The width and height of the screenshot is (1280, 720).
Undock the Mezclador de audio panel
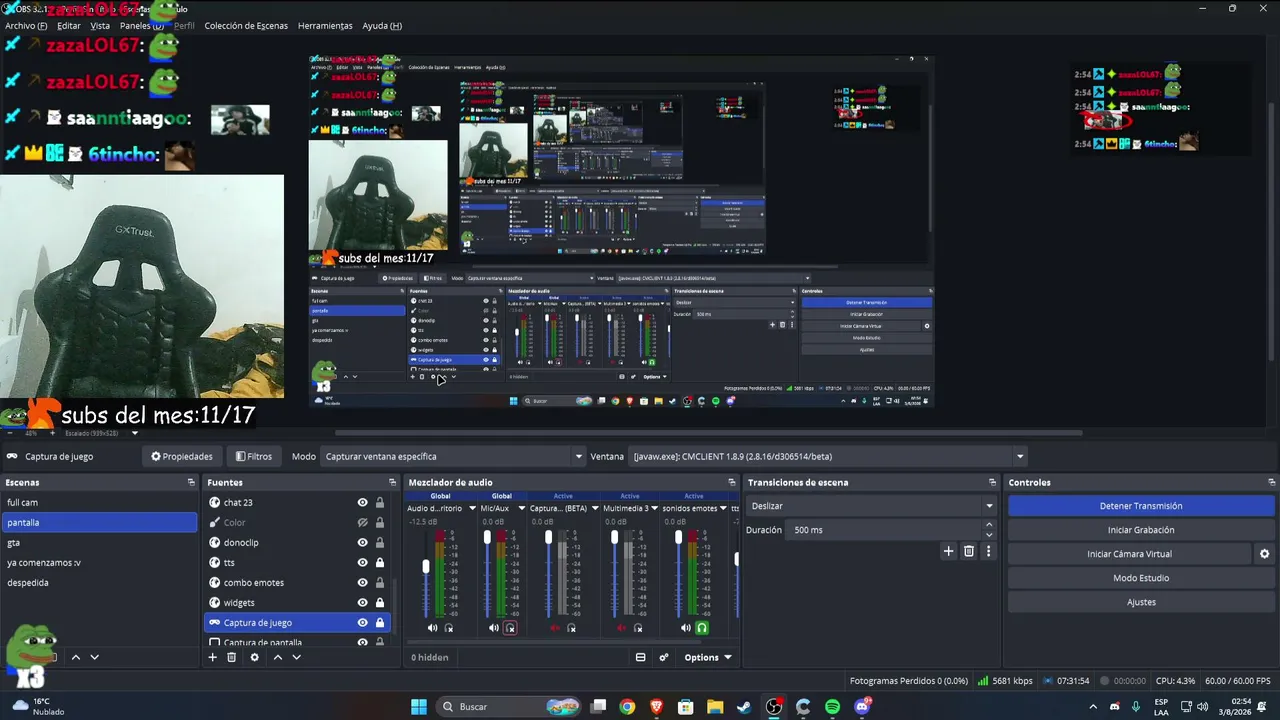(x=731, y=482)
